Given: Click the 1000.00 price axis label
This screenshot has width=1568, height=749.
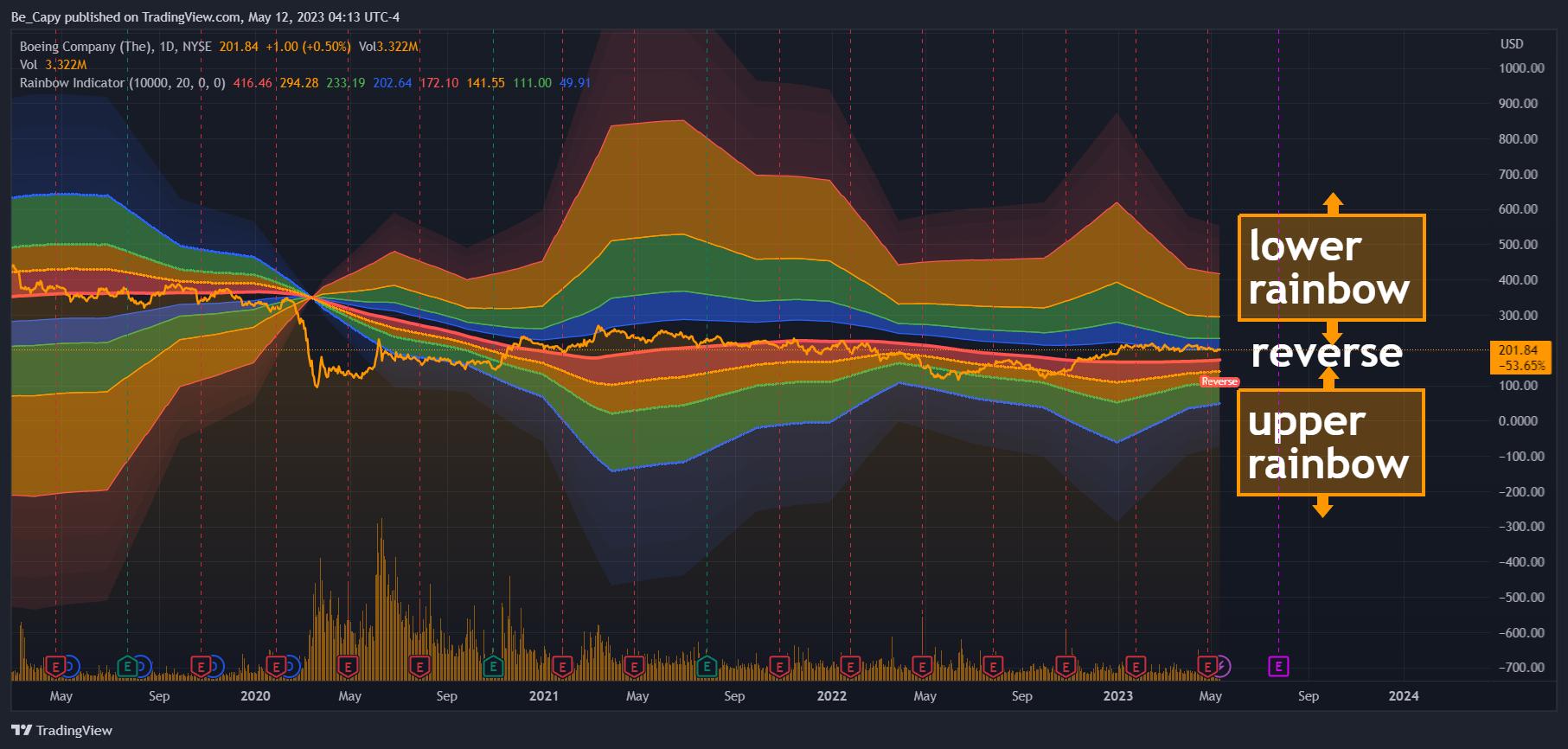Looking at the screenshot, I should pos(1521,68).
